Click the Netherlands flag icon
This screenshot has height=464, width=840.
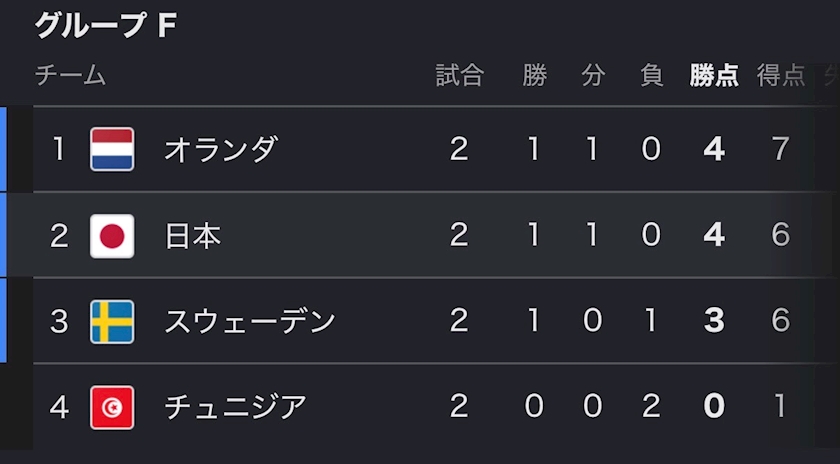pos(112,149)
